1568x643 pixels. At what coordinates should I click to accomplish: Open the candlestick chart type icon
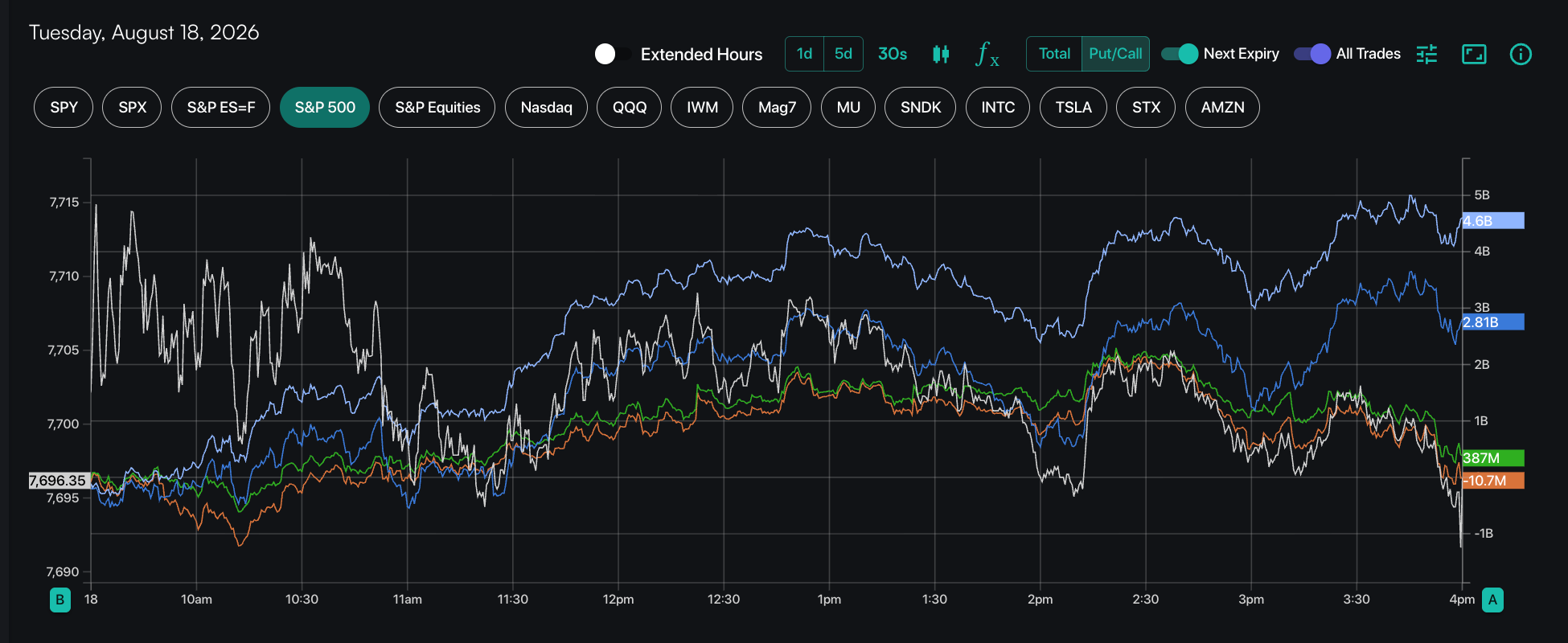click(x=941, y=54)
